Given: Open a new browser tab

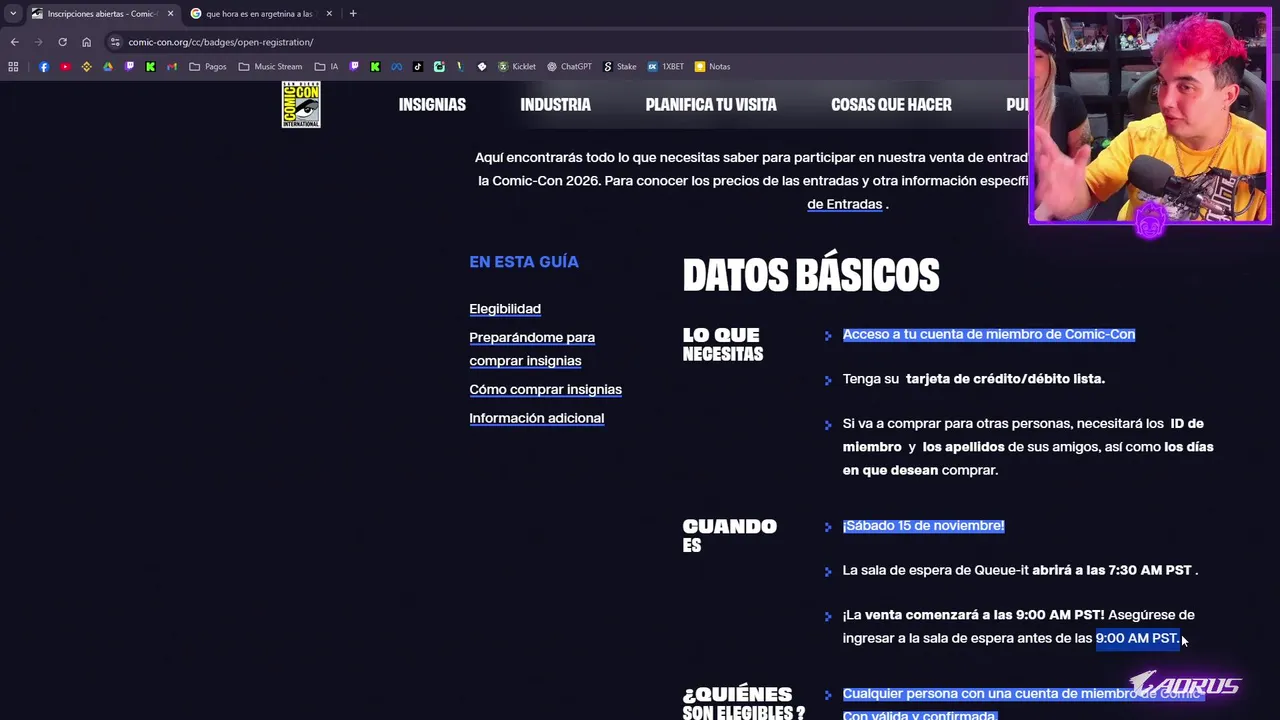Looking at the screenshot, I should 353,14.
